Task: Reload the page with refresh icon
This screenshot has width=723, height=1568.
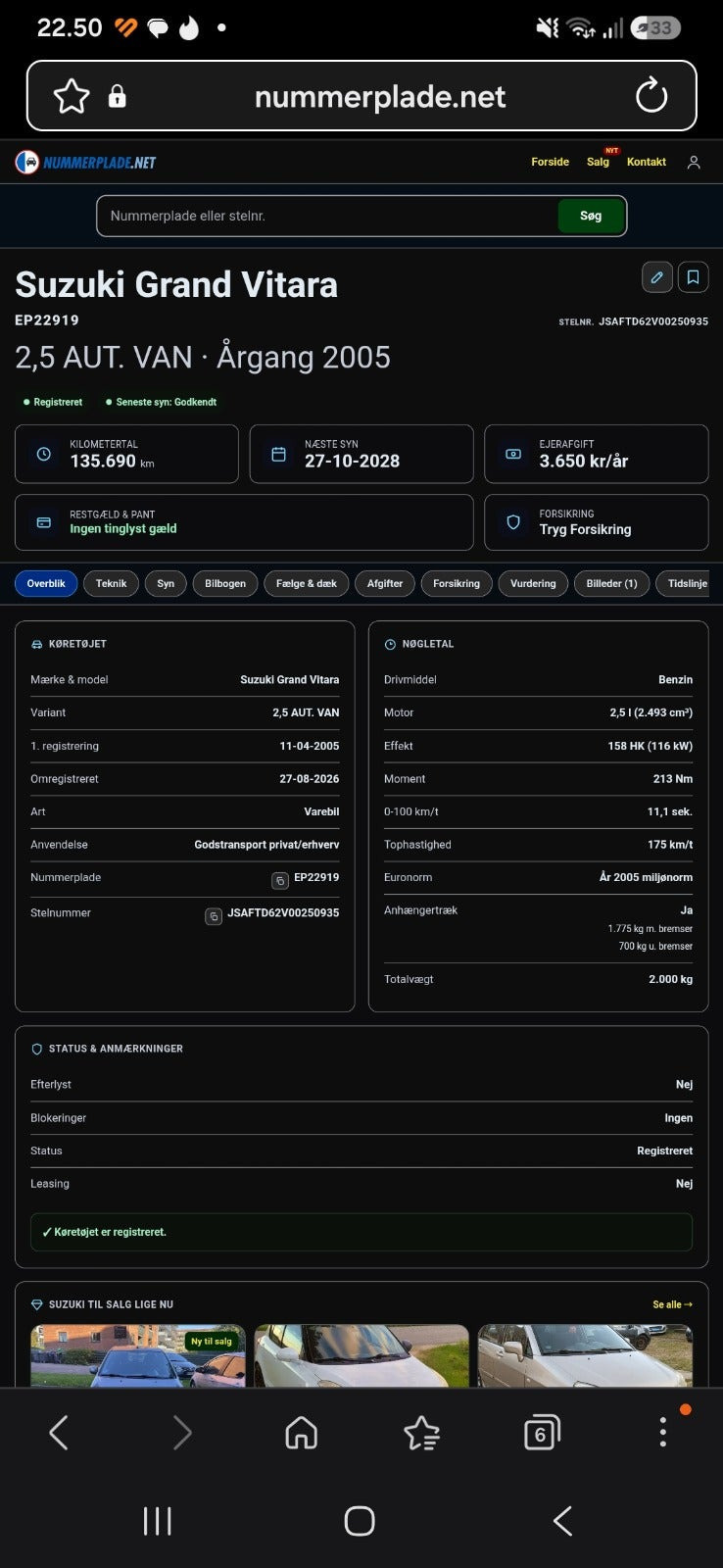Action: point(651,96)
